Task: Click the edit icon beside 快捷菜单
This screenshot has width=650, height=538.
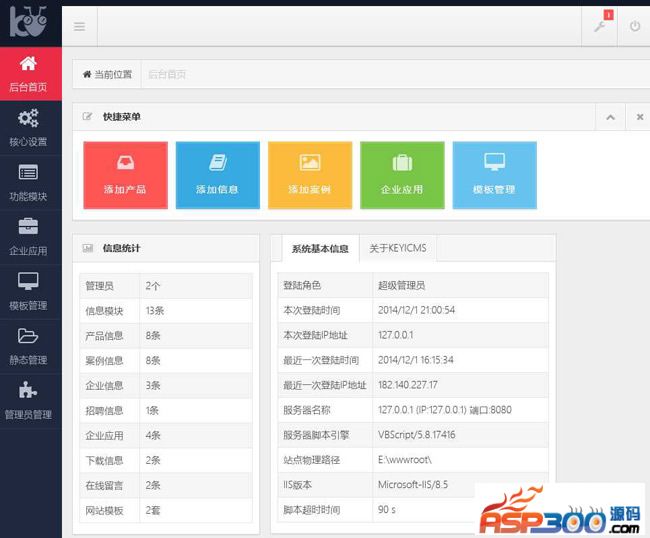Action: [87, 116]
